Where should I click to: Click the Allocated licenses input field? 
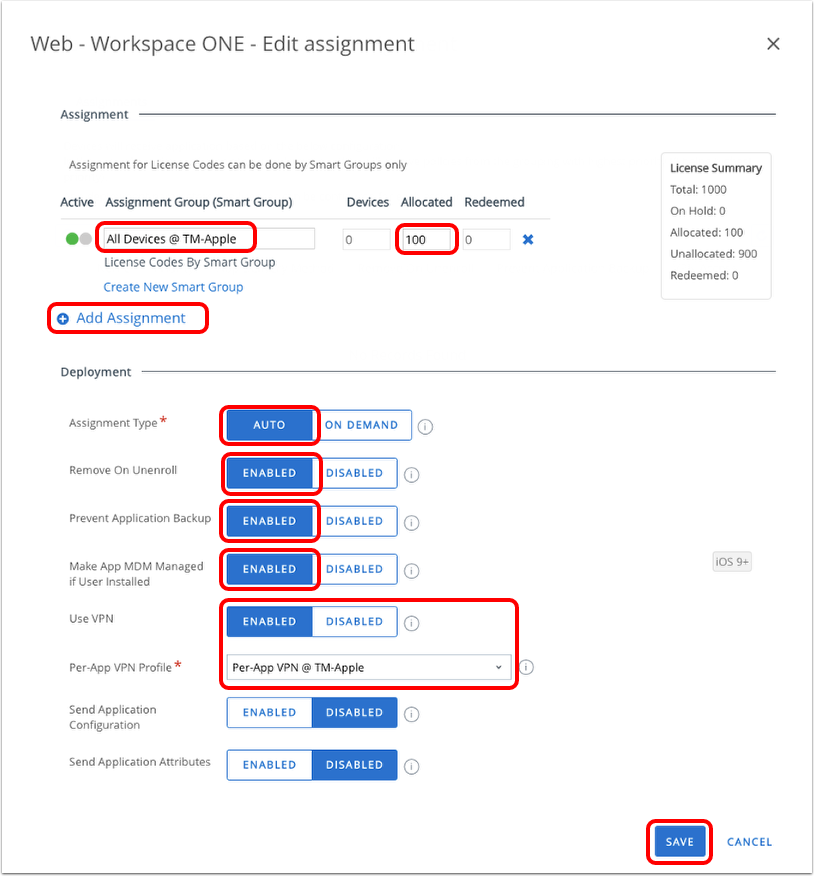click(427, 239)
